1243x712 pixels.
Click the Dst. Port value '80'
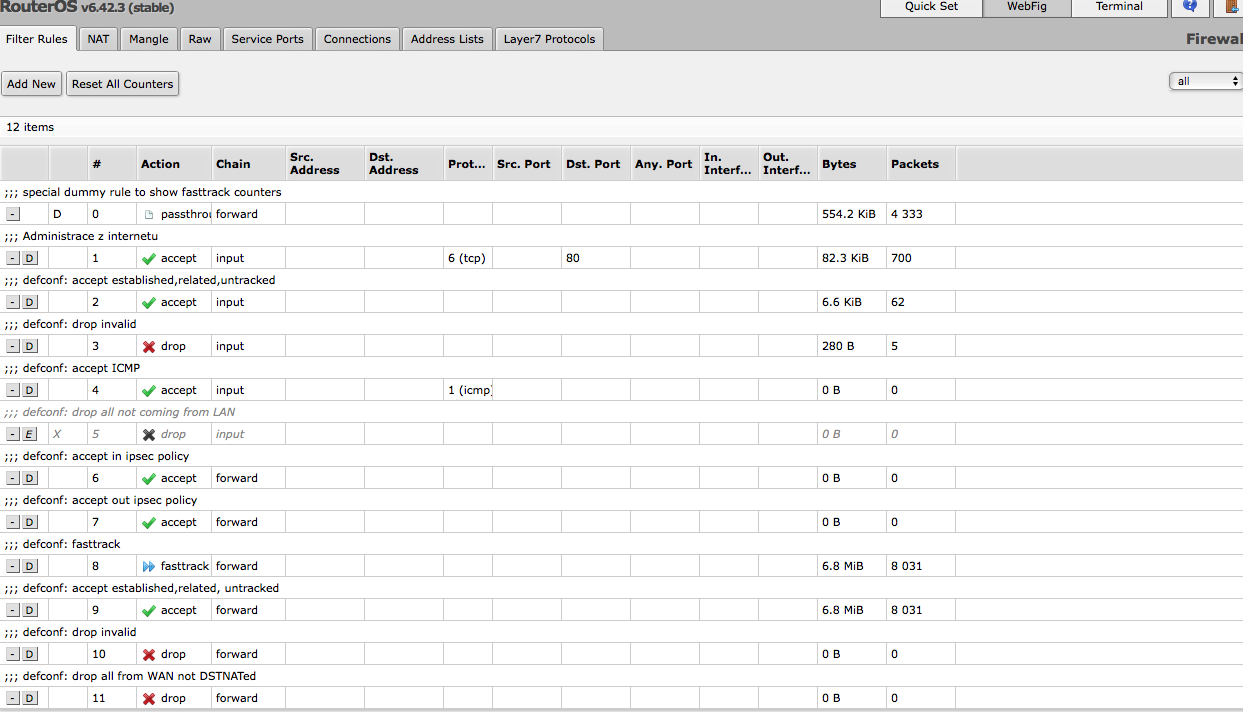(572, 258)
